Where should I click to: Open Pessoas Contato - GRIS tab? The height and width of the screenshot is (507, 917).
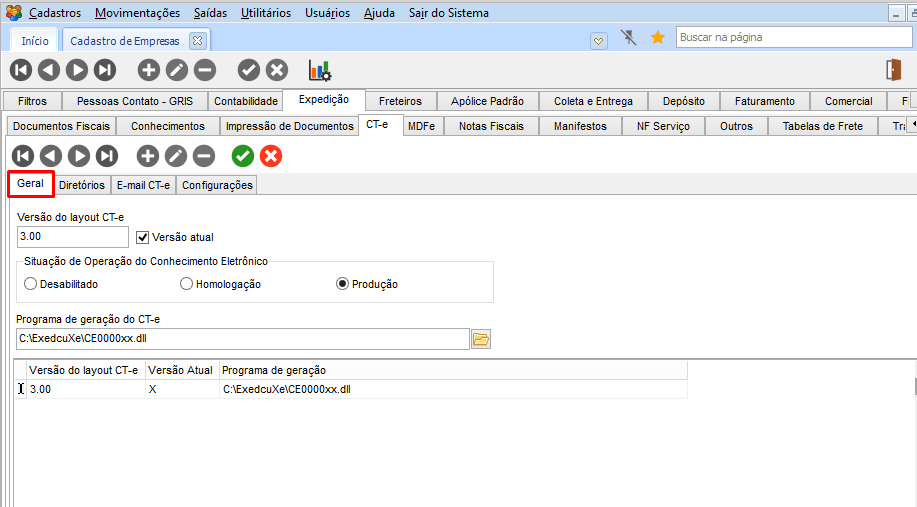click(135, 101)
